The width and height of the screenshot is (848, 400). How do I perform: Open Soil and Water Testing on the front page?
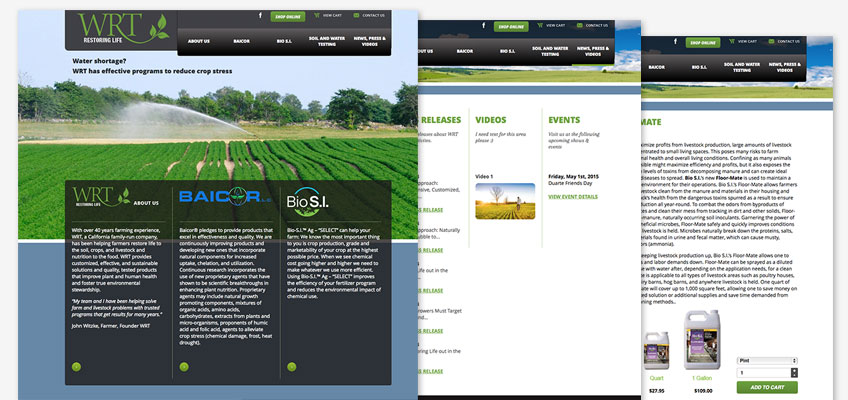tap(327, 41)
